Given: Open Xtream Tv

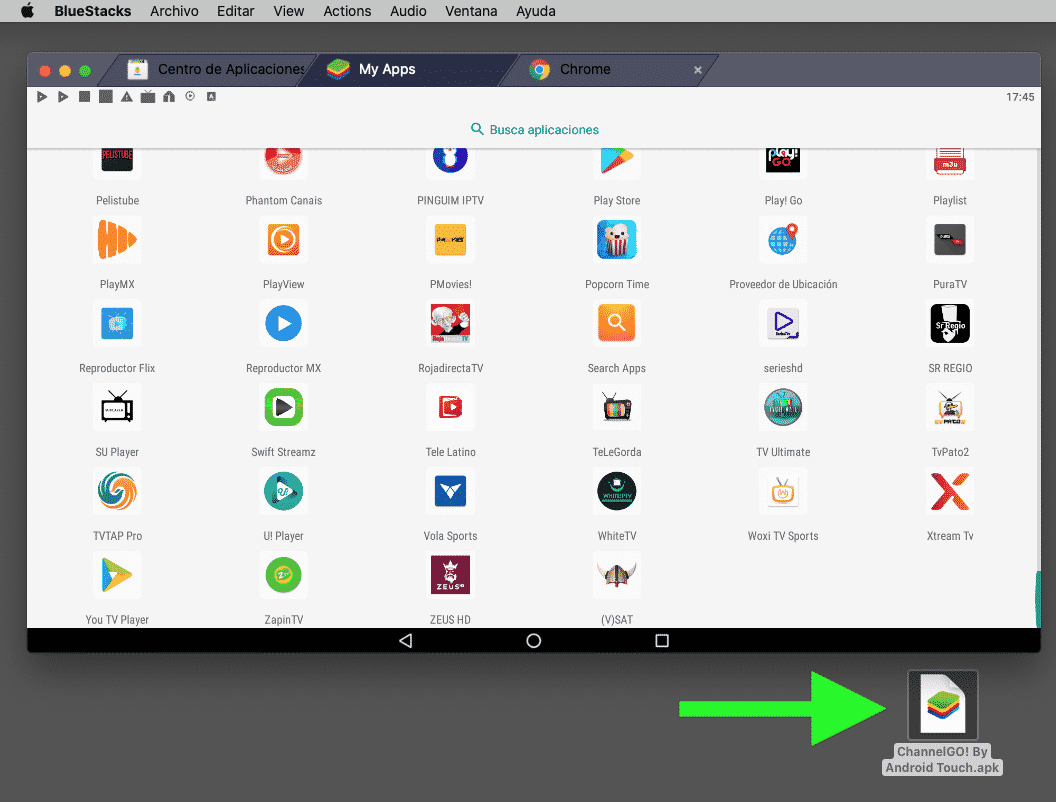Looking at the screenshot, I should [949, 491].
